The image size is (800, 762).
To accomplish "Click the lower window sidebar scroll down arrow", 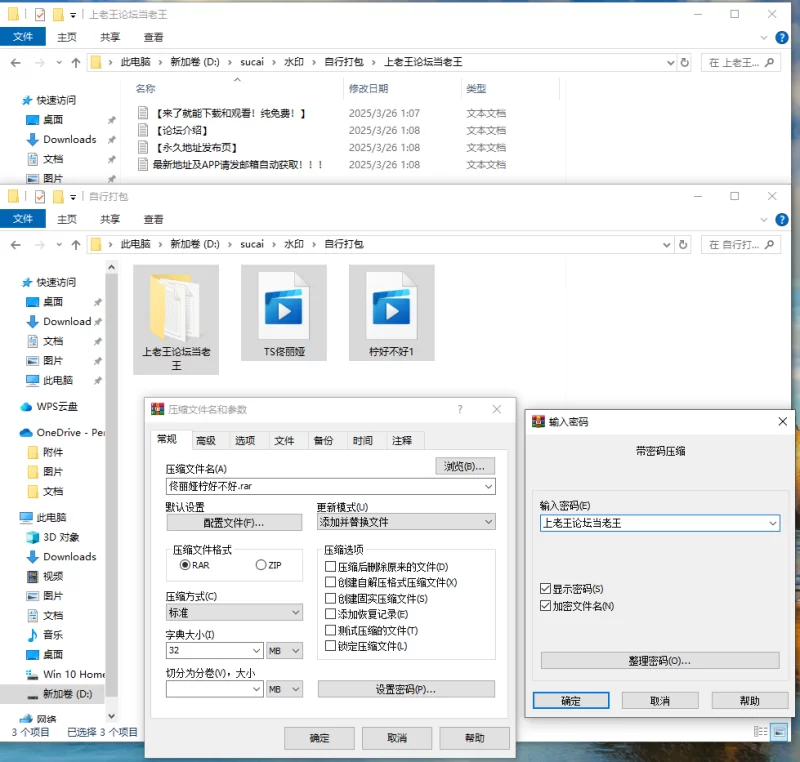I will (x=112, y=716).
